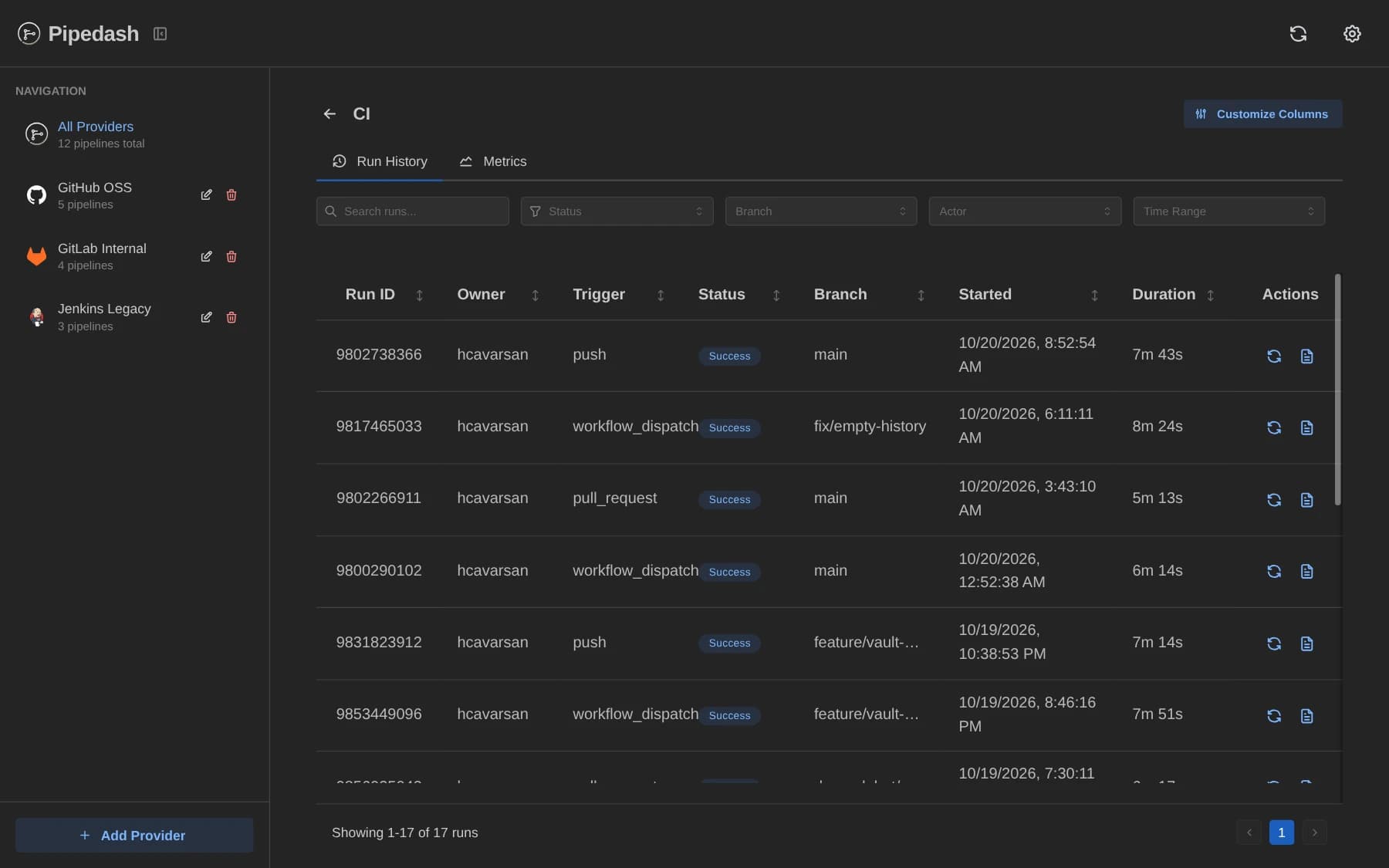Screen dimensions: 1389x868
Task: Click the Pipedash logo icon
Action: point(29,33)
